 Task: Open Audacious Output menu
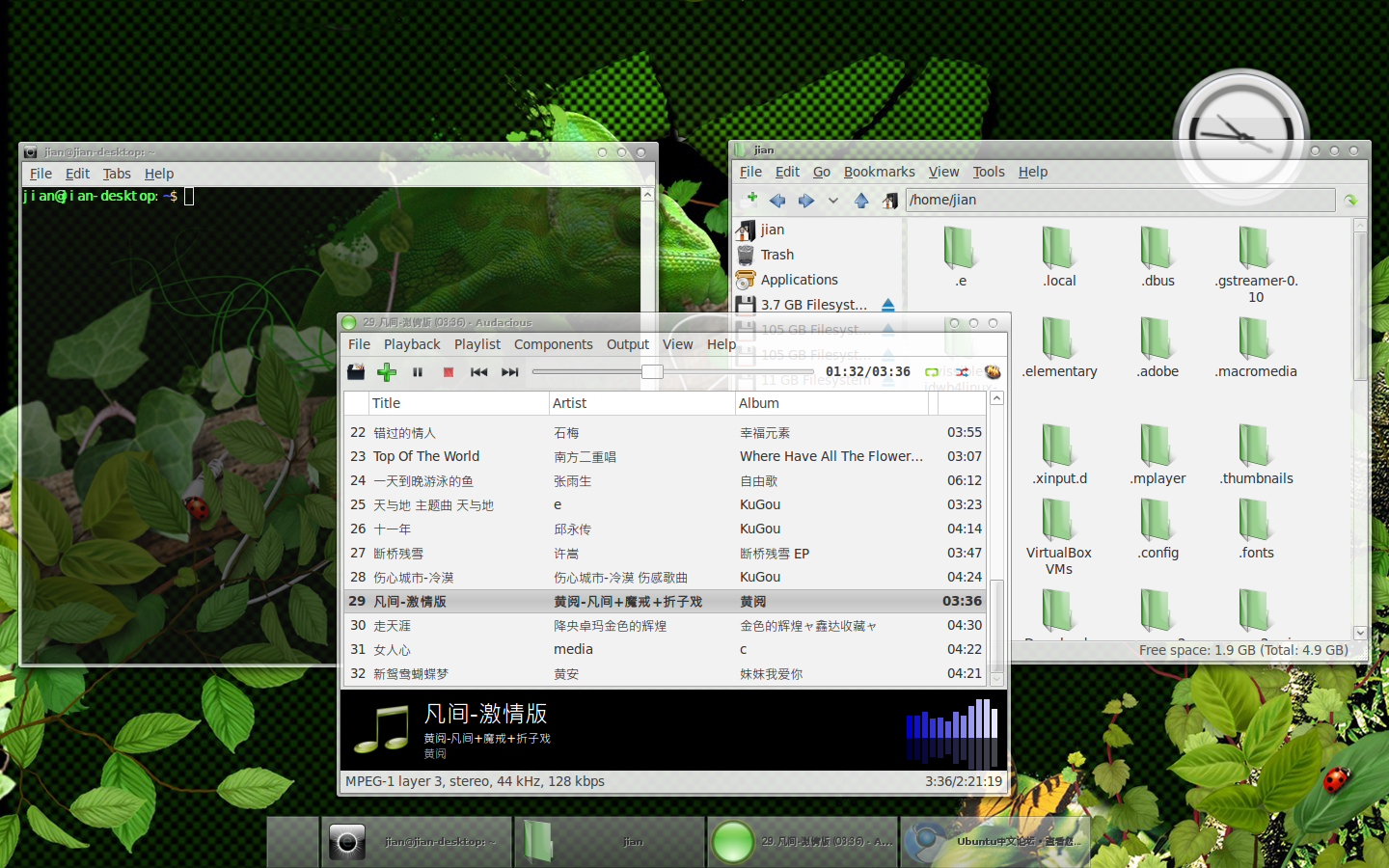[x=628, y=344]
